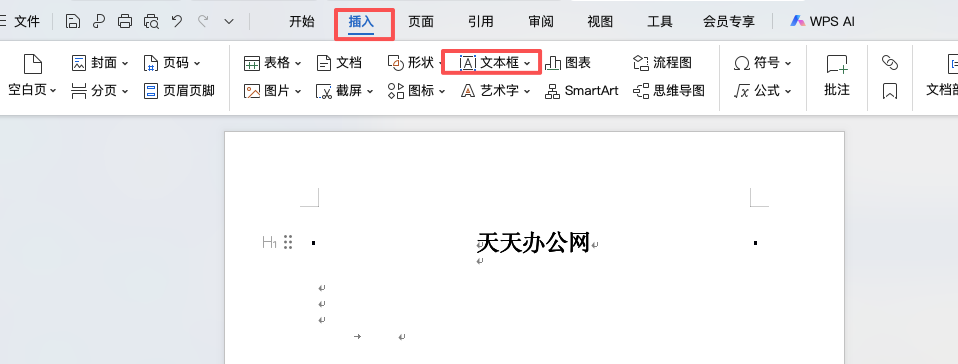
Task: Click the 分页 page break button
Action: click(x=95, y=91)
